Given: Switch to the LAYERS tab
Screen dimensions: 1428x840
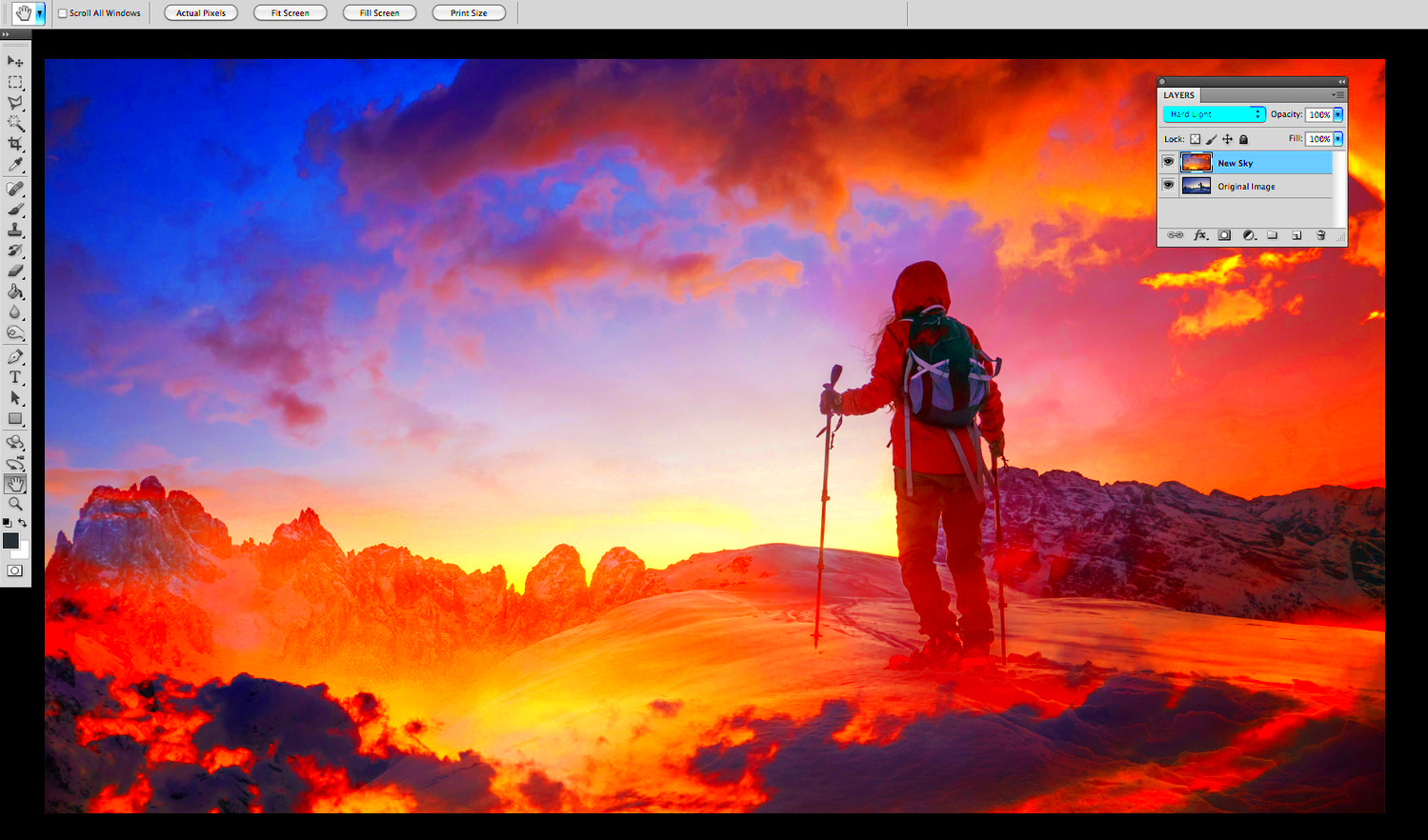Looking at the screenshot, I should tap(1178, 95).
